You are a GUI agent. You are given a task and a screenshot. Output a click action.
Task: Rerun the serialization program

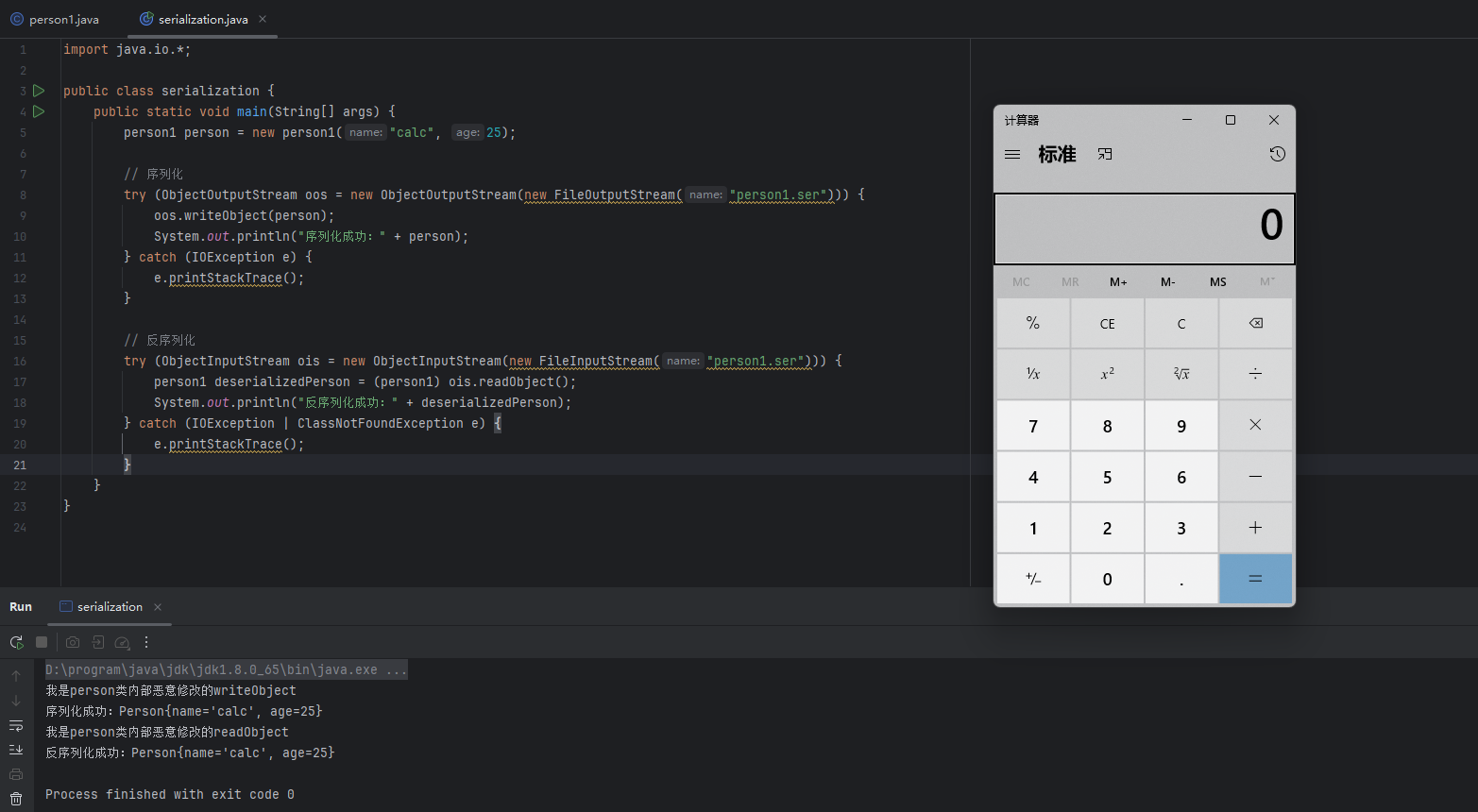pos(16,642)
